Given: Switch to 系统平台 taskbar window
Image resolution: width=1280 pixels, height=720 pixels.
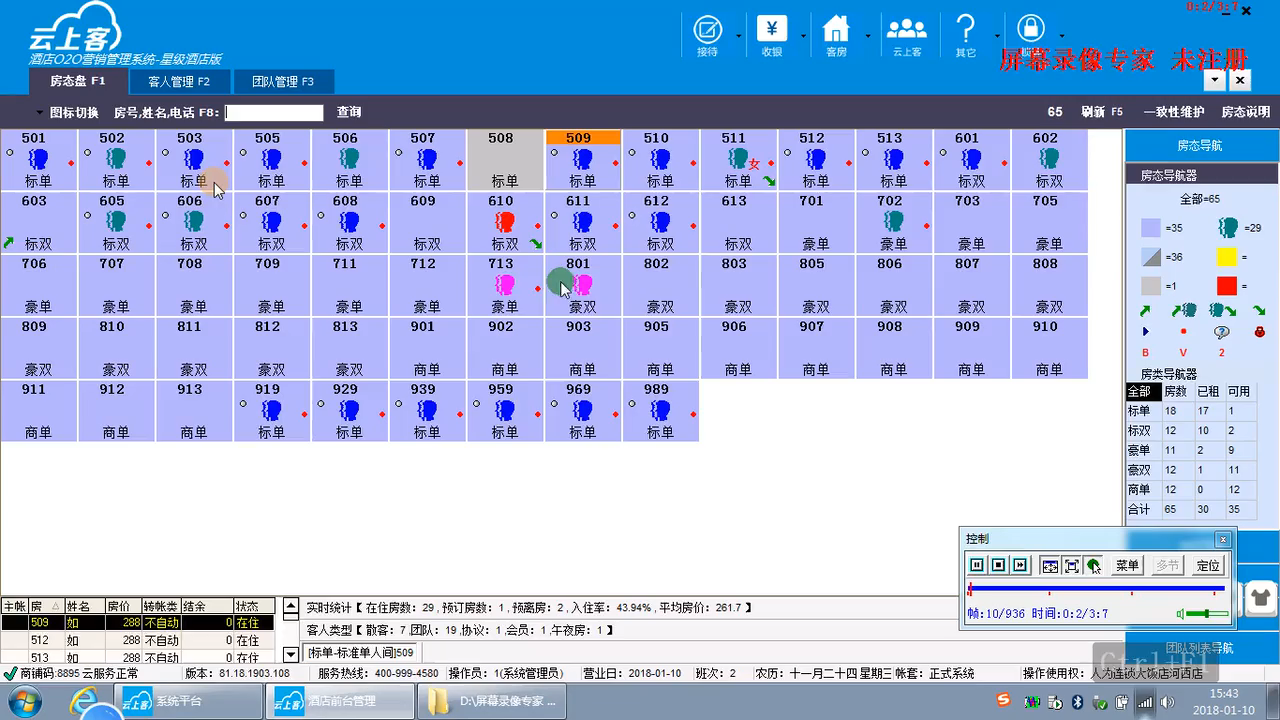Looking at the screenshot, I should (x=189, y=701).
